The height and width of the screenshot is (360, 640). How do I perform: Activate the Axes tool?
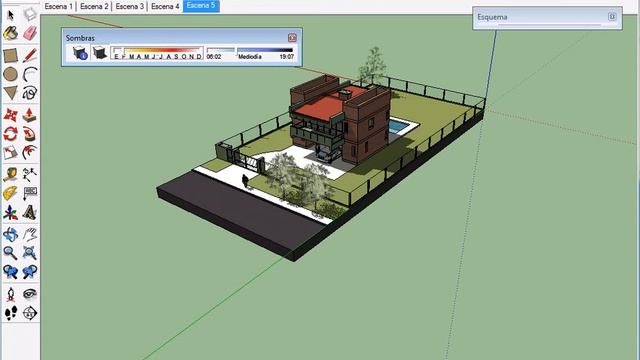(11, 212)
